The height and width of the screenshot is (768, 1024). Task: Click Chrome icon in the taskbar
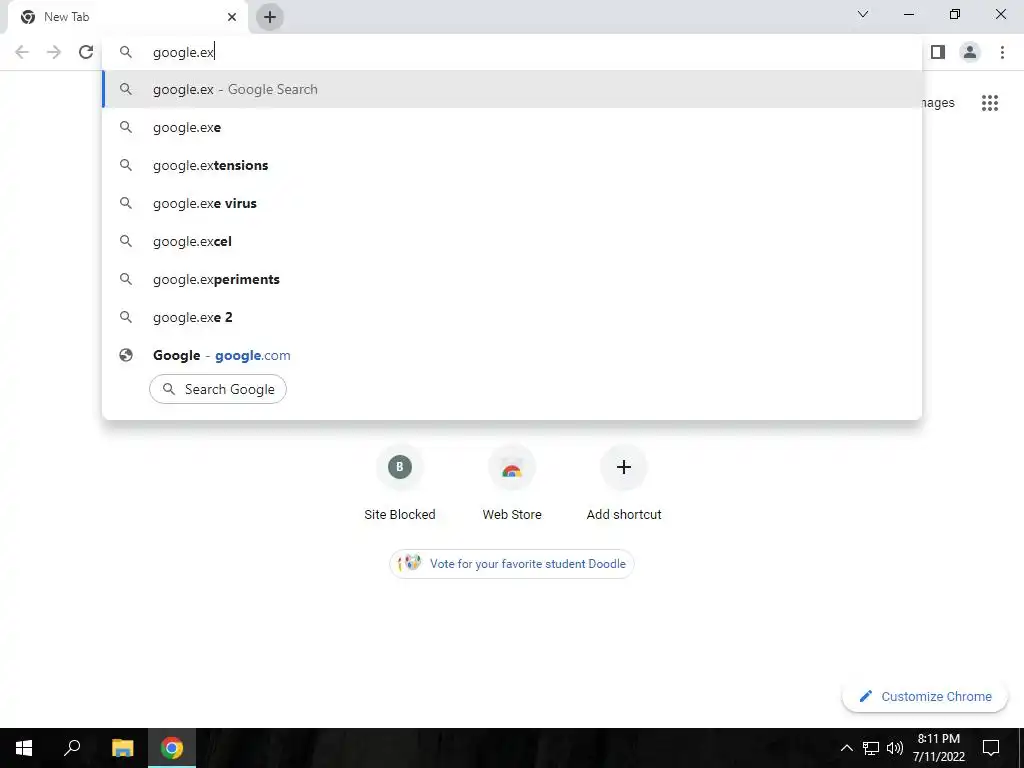(172, 748)
